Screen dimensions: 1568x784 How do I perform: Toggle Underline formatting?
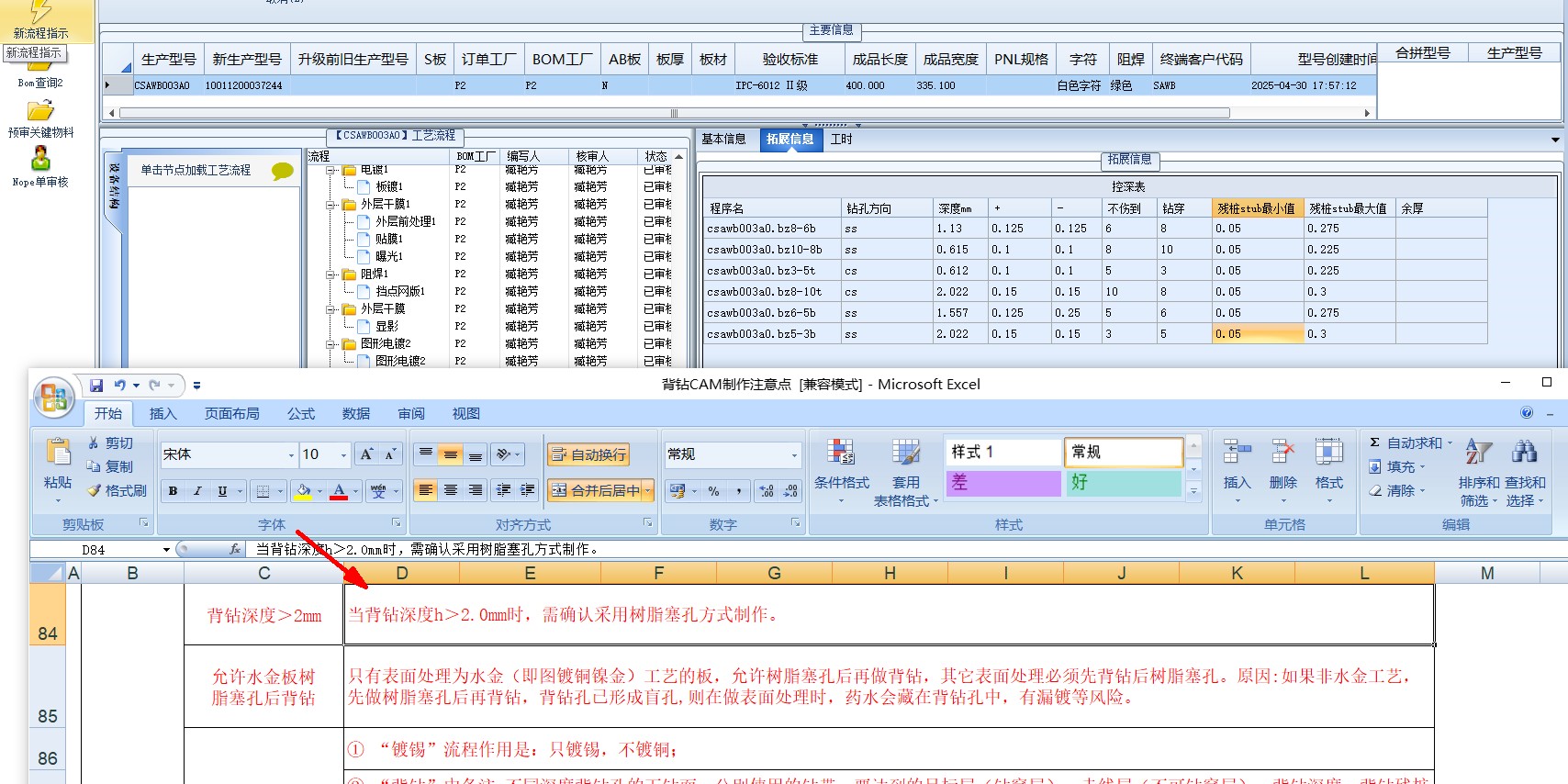[x=222, y=491]
